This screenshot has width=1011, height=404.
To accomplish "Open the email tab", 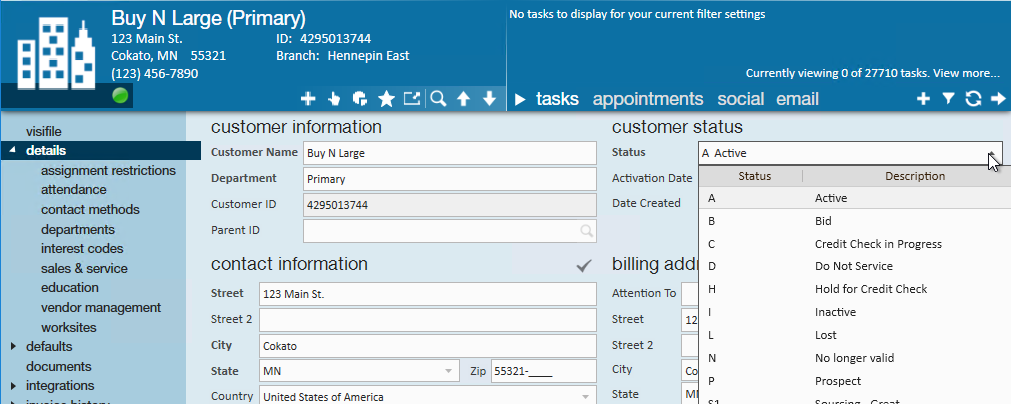I will coord(797,99).
